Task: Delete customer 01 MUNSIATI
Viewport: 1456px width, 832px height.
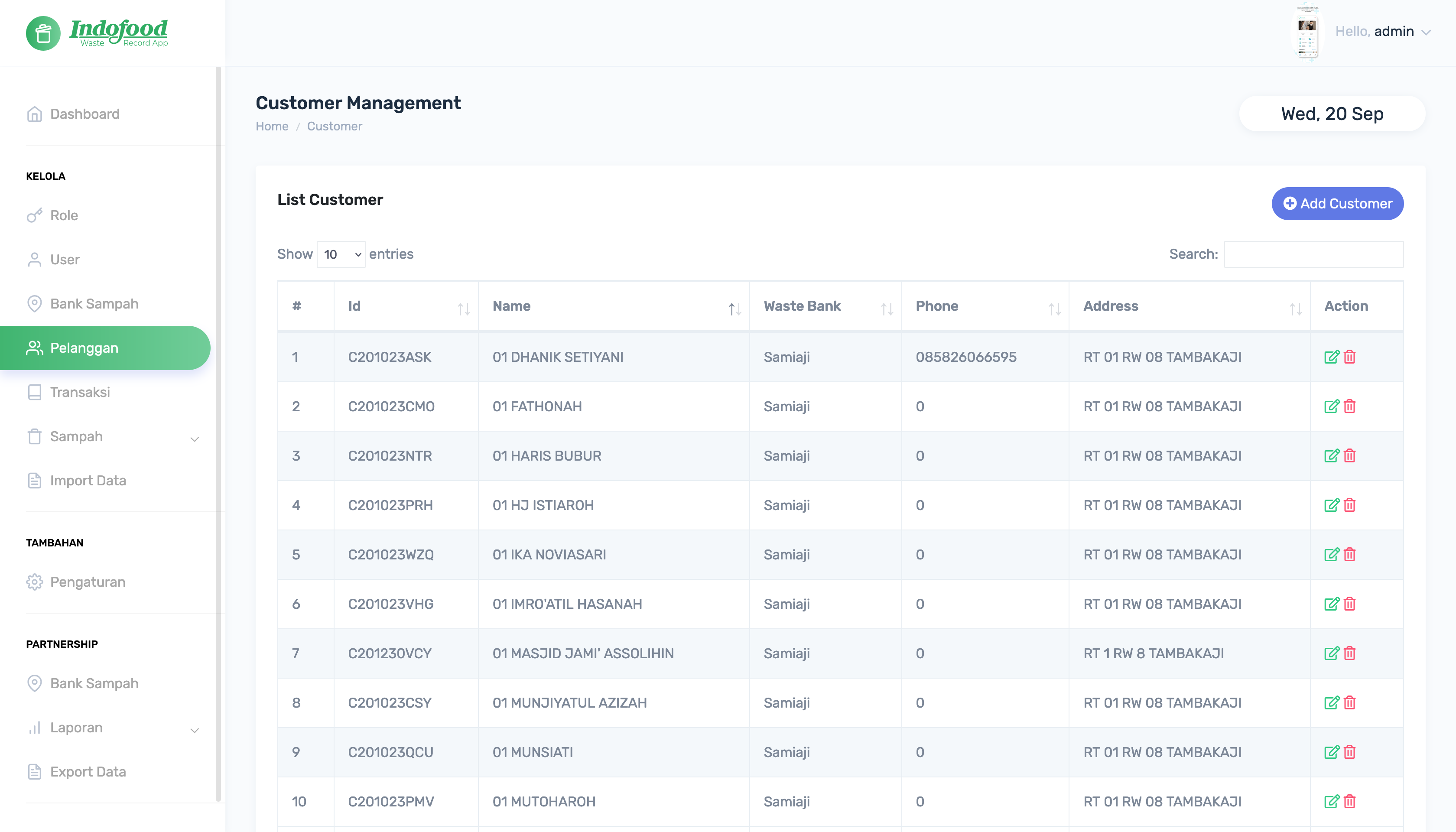Action: (1350, 753)
